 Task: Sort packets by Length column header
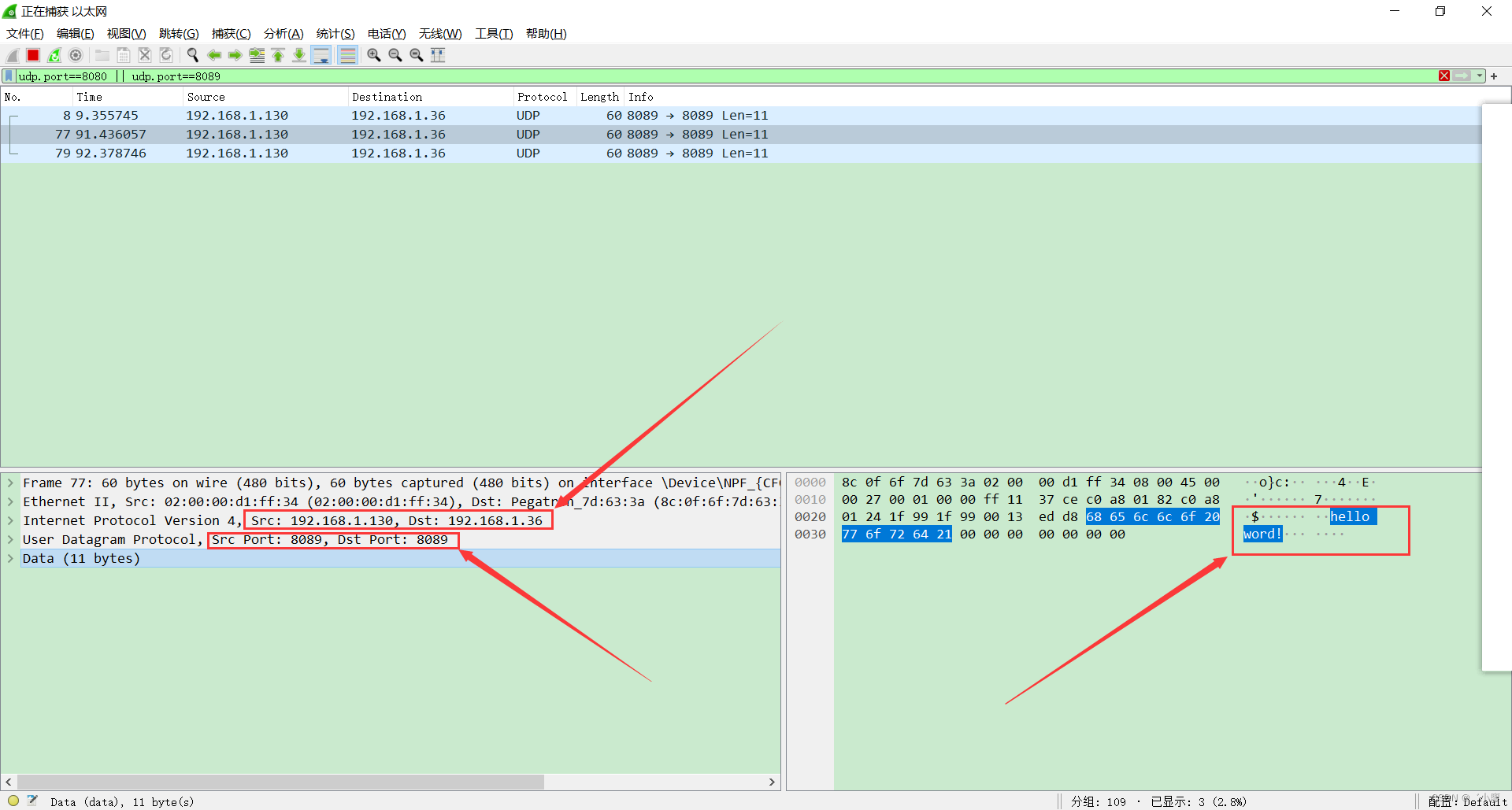[x=600, y=97]
